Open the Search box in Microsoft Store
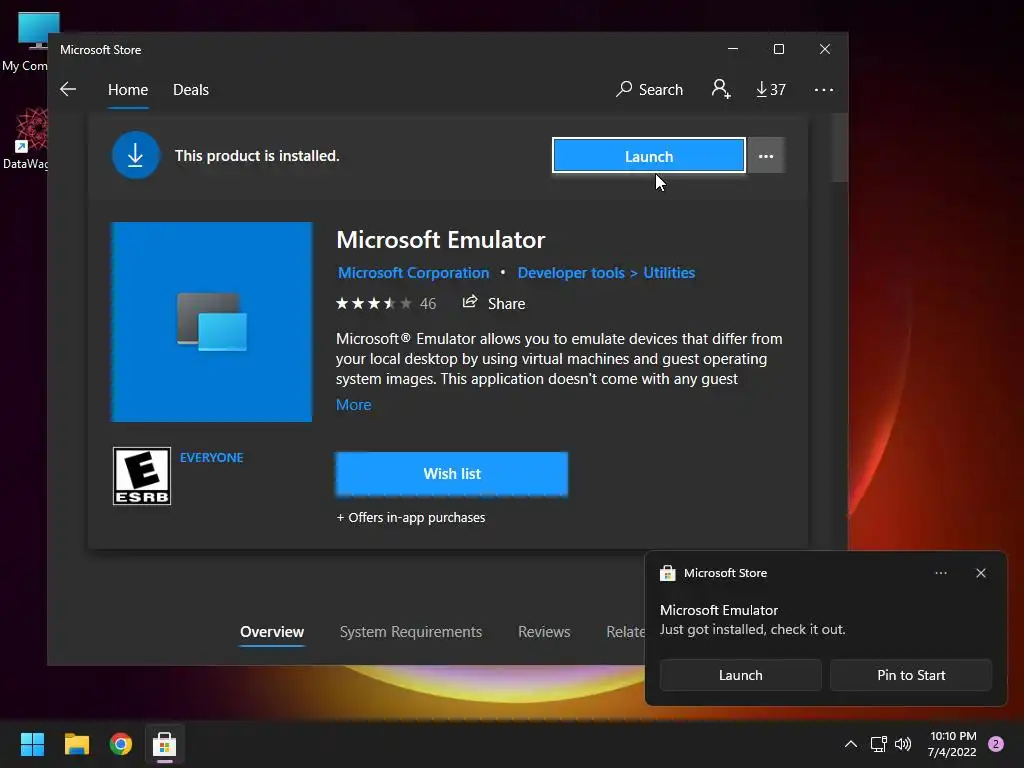Viewport: 1024px width, 768px height. (x=649, y=89)
